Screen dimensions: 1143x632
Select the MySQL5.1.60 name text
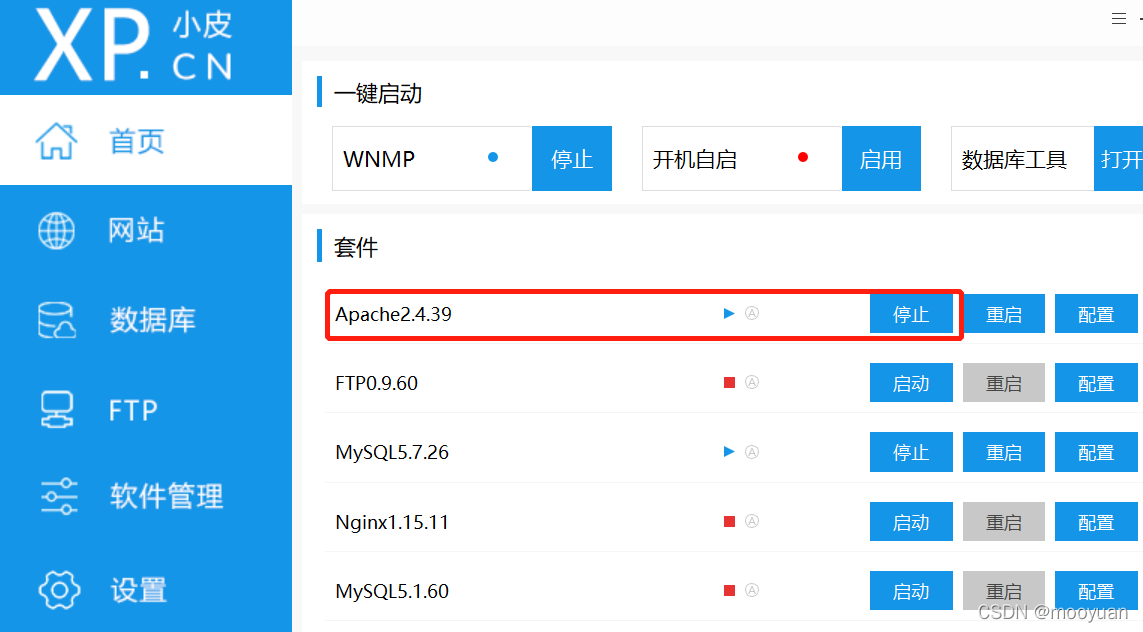point(392,590)
